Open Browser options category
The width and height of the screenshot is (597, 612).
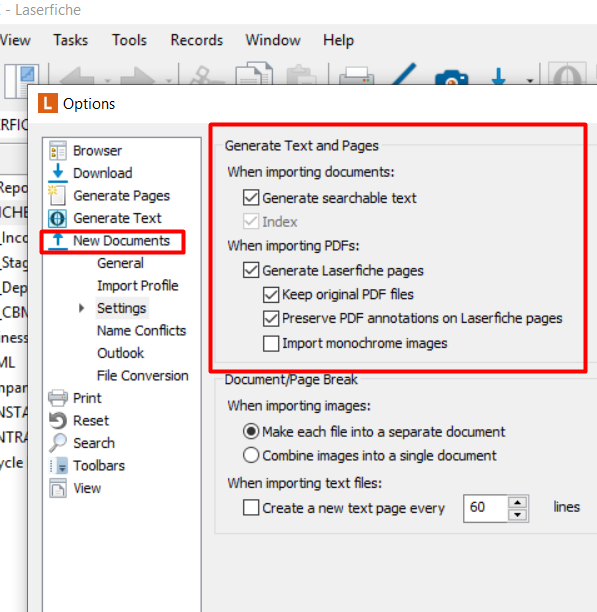point(97,151)
